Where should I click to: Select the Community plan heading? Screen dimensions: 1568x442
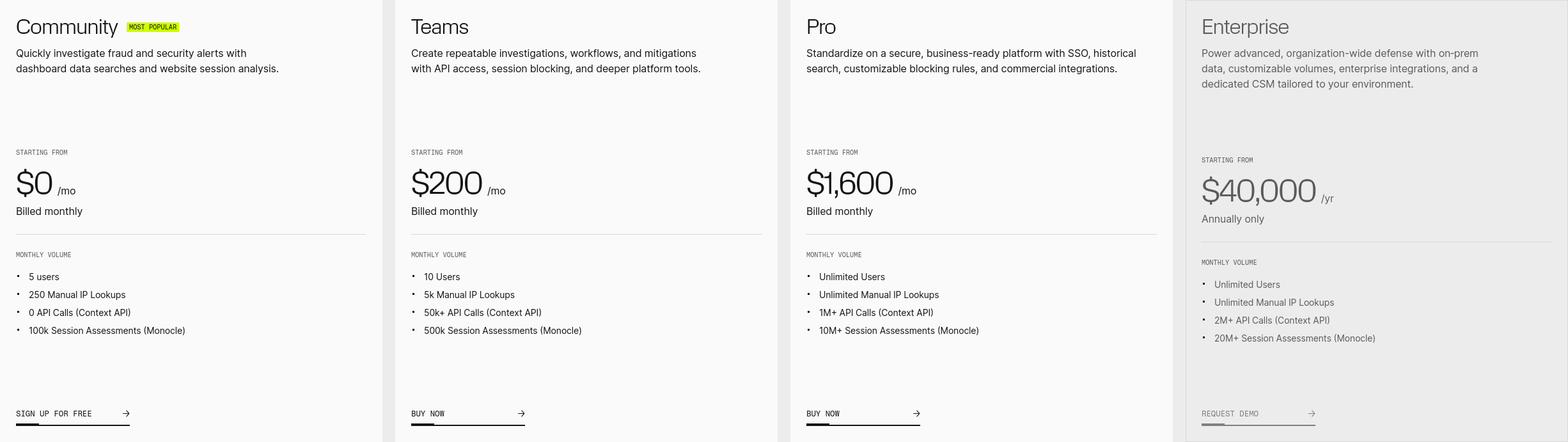coord(67,27)
